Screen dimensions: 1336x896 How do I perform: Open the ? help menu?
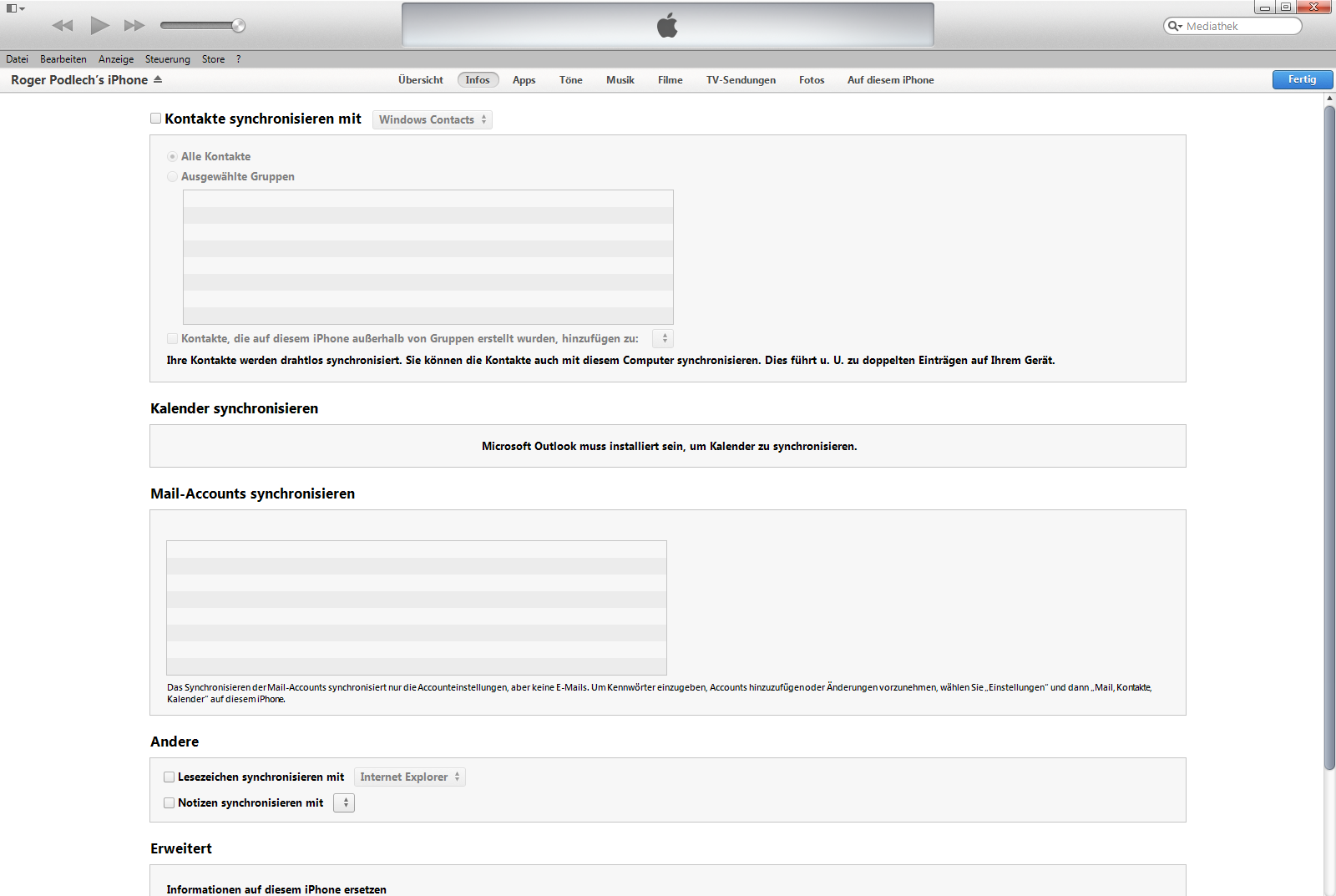(238, 59)
